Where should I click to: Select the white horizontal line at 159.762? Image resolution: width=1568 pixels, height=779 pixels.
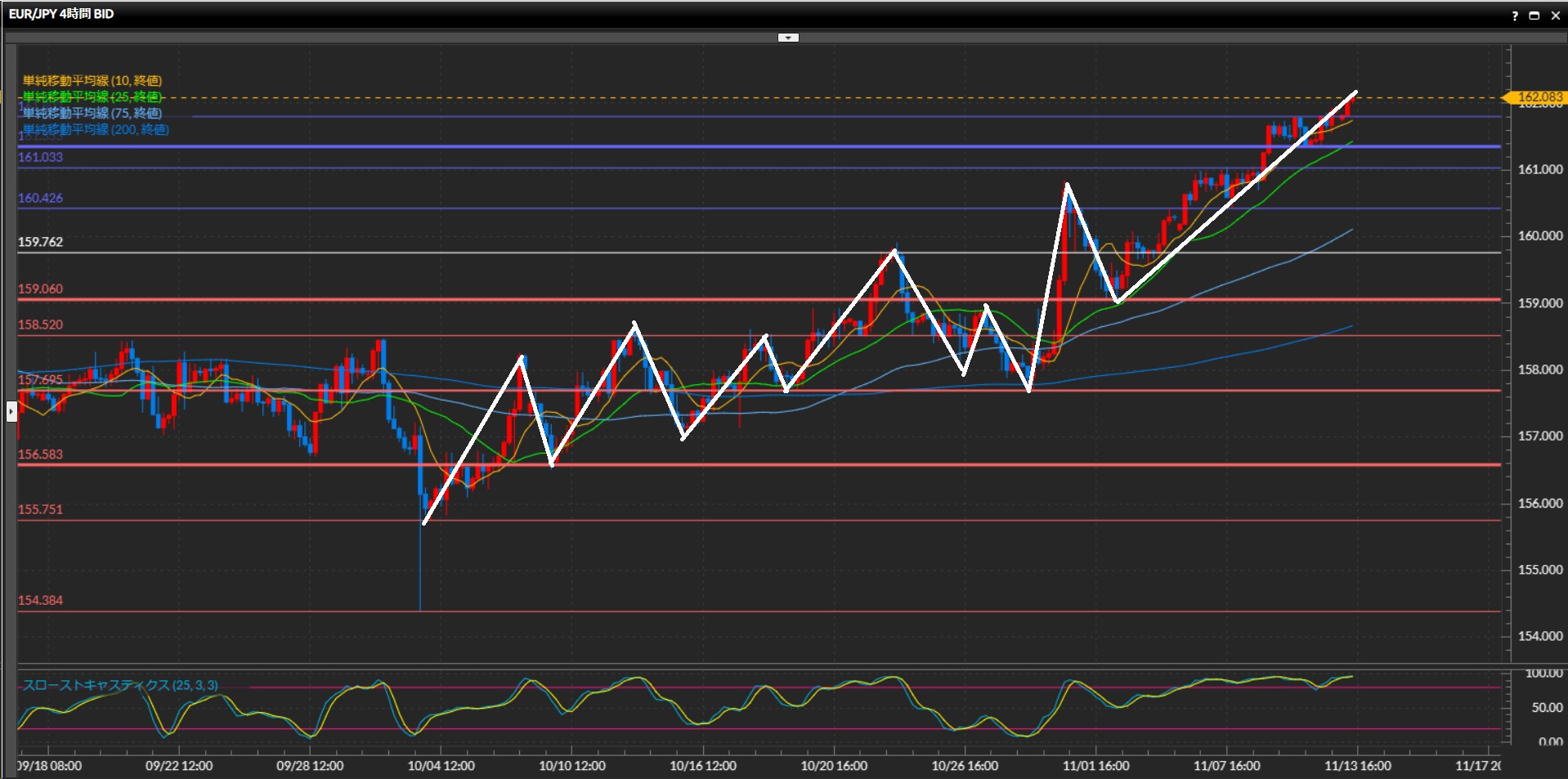[x=736, y=253]
